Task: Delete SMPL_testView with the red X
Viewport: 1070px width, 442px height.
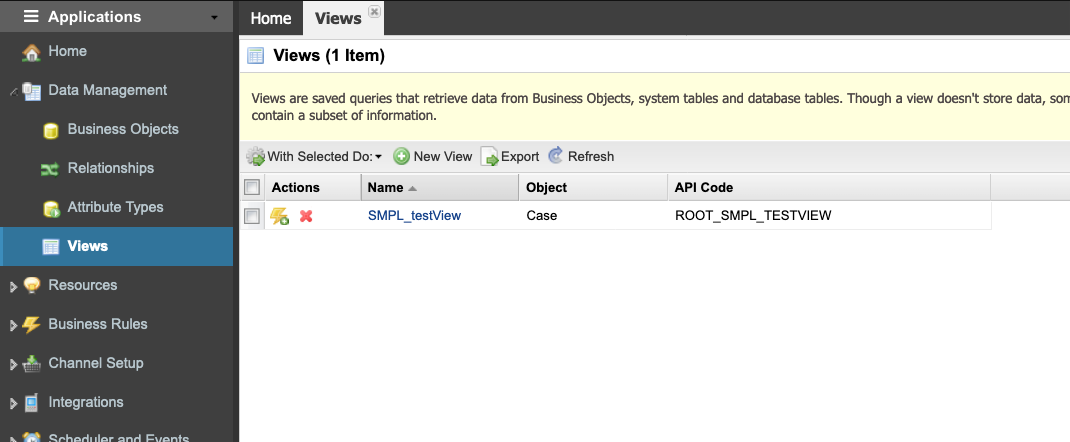Action: point(306,216)
